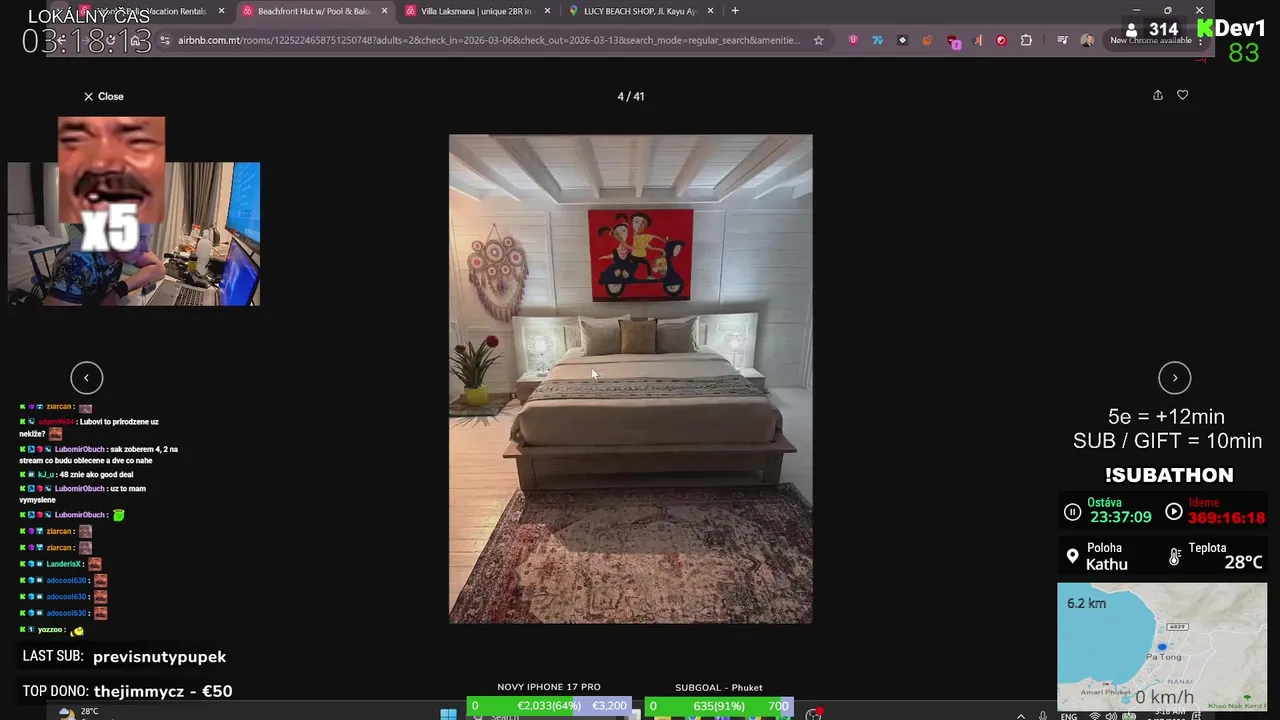
Task: Switch to LUCY BEACH SHOP tab
Action: tap(640, 11)
